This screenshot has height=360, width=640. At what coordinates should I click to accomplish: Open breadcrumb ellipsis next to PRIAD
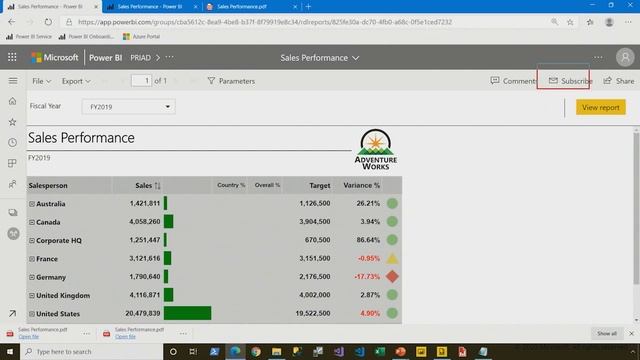(169, 57)
